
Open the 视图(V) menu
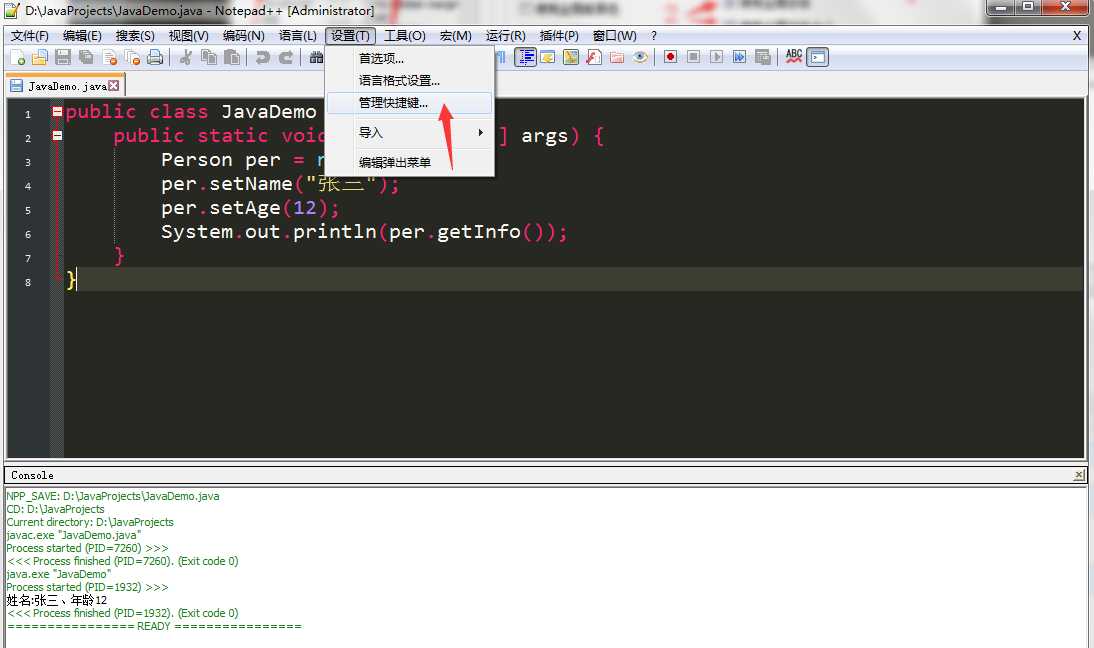coord(188,36)
